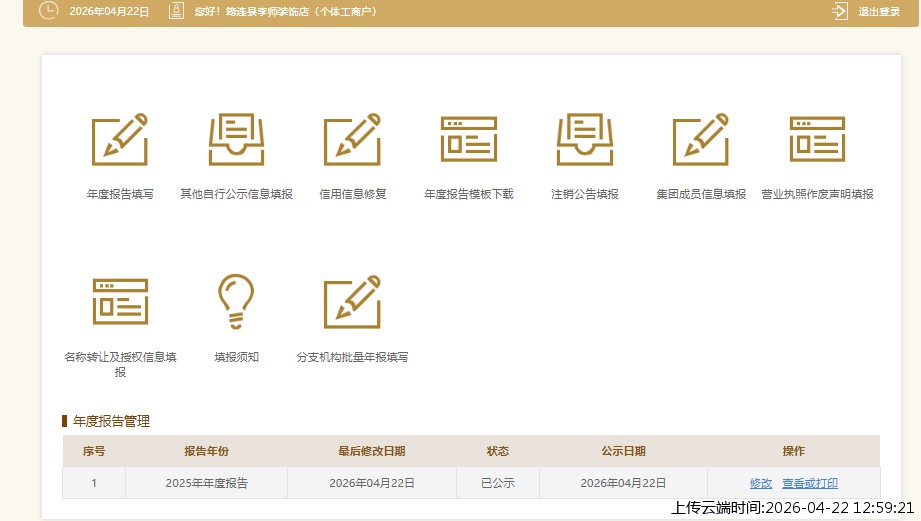Click the 2025年年度报告 table cell
Viewport: 921px width, 521px height.
[x=206, y=483]
